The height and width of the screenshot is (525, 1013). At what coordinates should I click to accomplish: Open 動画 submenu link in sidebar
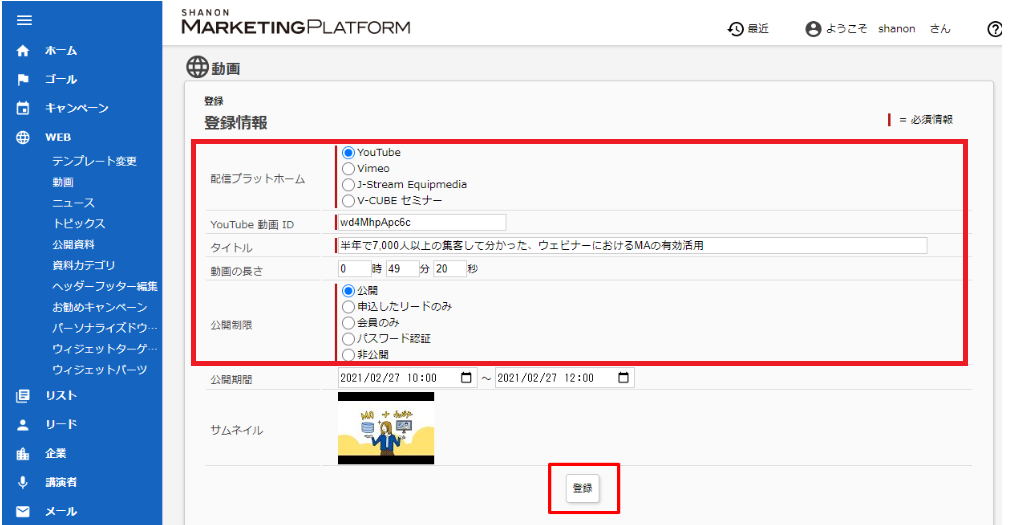pyautogui.click(x=63, y=182)
